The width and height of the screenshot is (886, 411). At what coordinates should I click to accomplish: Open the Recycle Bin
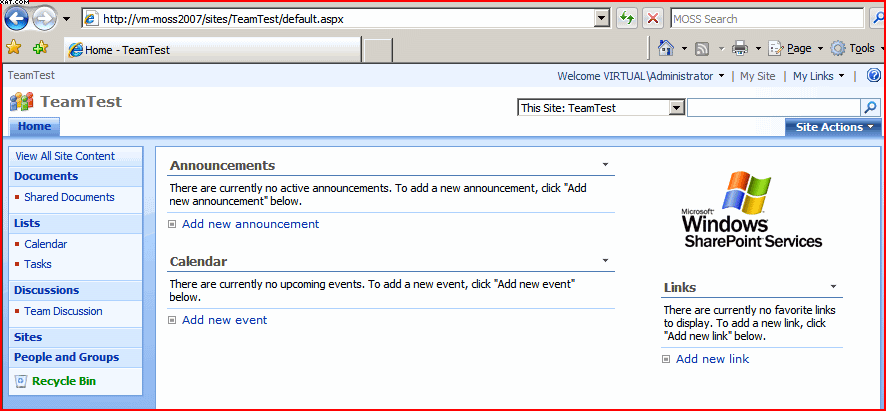pyautogui.click(x=64, y=381)
